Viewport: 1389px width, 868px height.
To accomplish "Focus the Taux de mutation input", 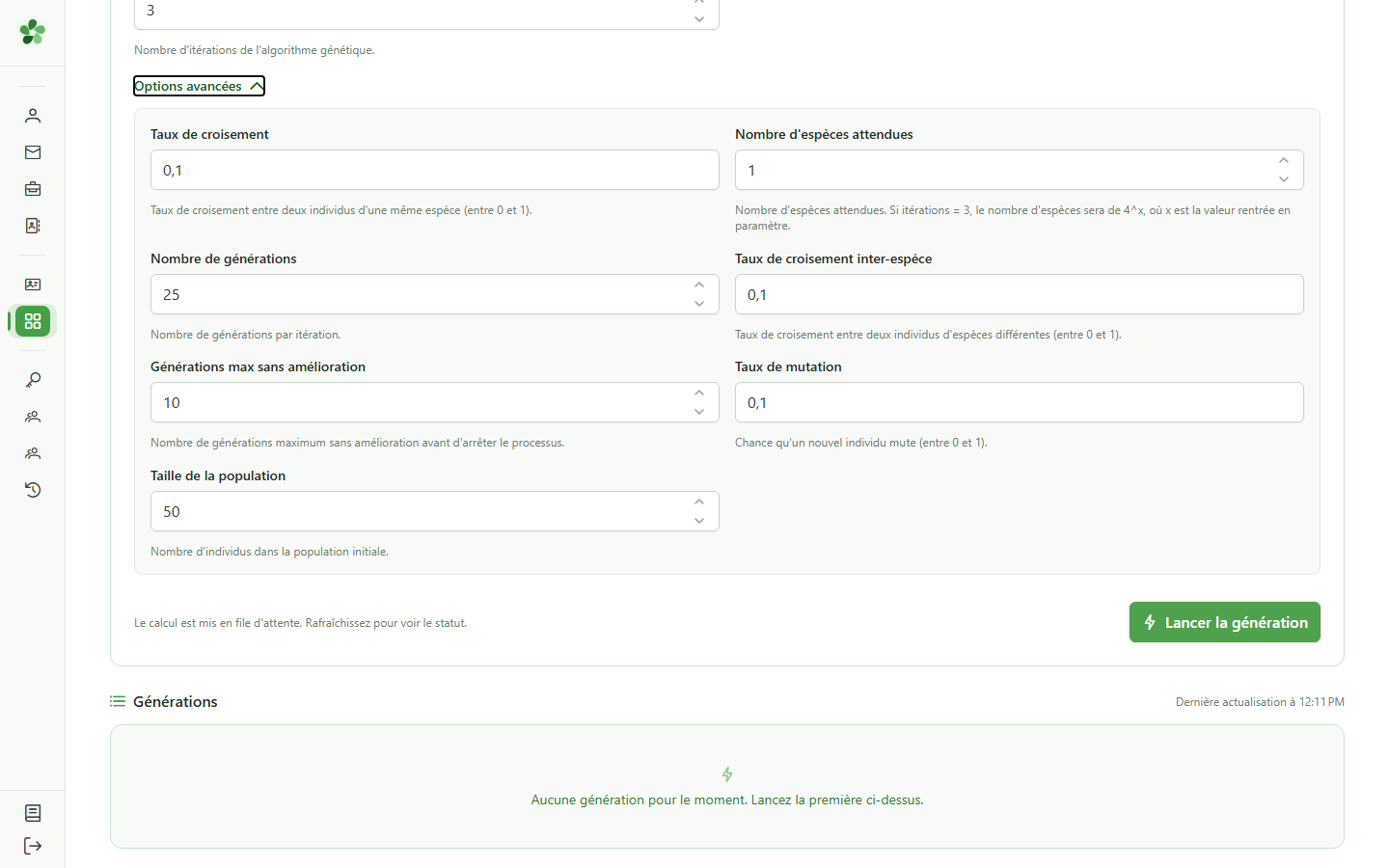I will (1020, 402).
